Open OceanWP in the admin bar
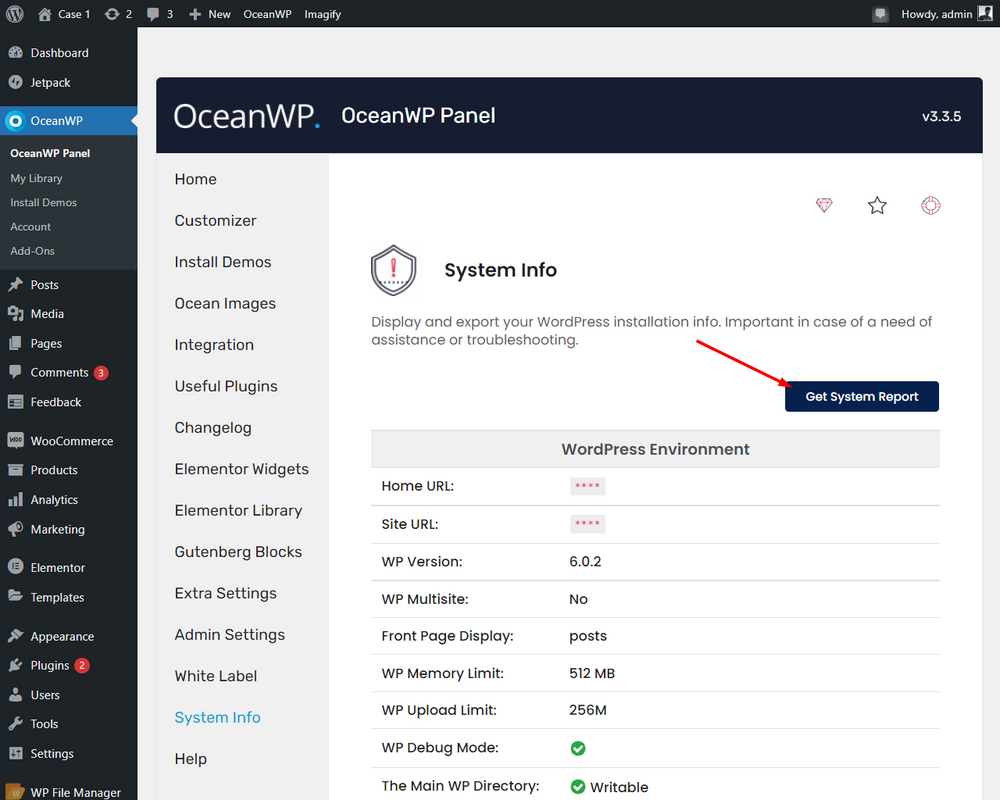Screen dimensions: 1000x800 pos(267,14)
